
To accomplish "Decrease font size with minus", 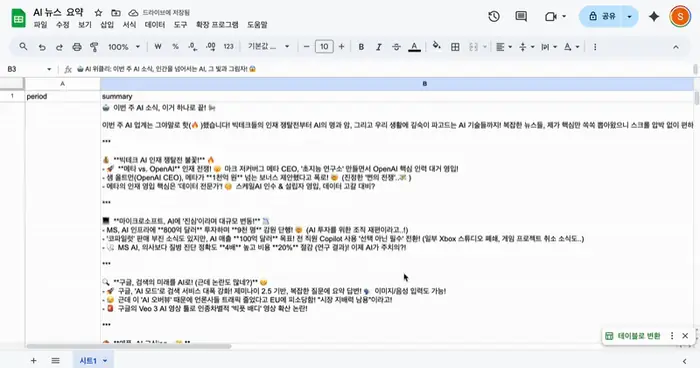I will click(306, 46).
